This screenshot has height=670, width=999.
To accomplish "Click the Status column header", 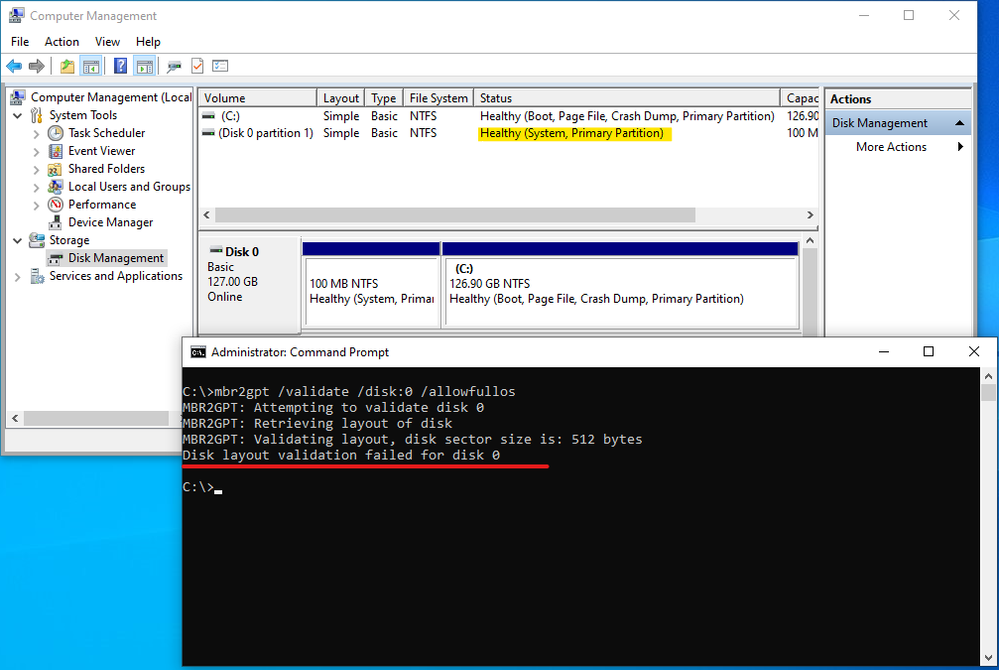I will (x=626, y=98).
